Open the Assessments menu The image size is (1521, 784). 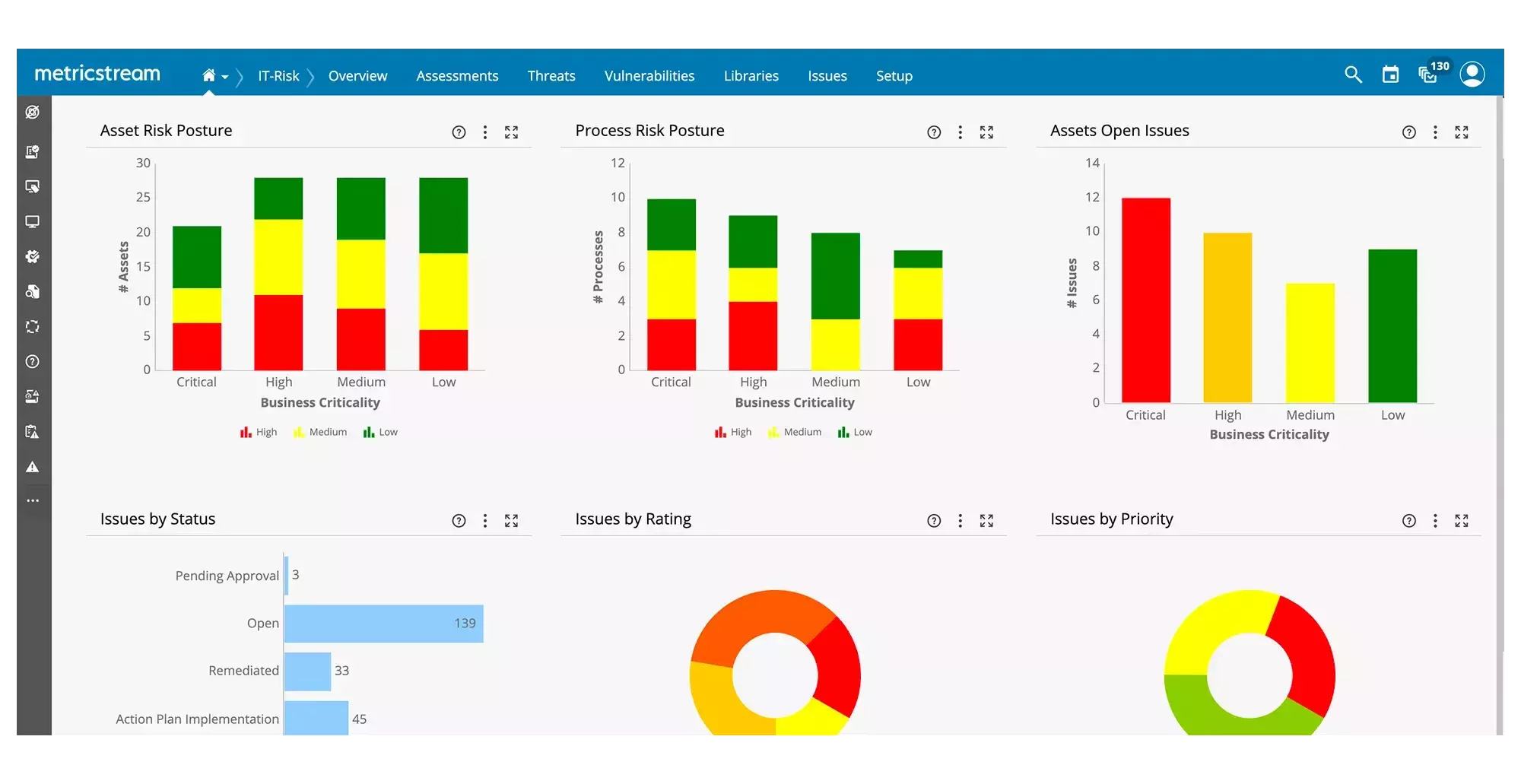(457, 76)
